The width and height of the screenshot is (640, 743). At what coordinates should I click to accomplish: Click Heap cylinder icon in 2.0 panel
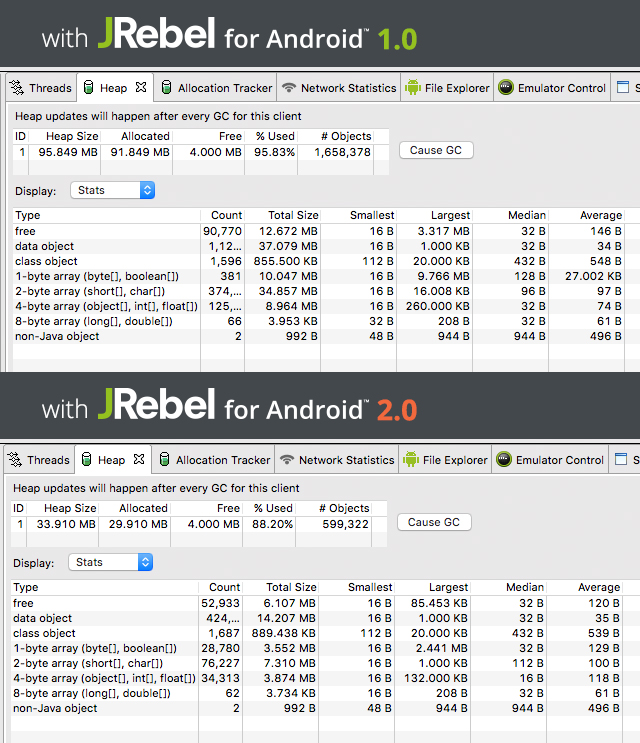point(86,459)
